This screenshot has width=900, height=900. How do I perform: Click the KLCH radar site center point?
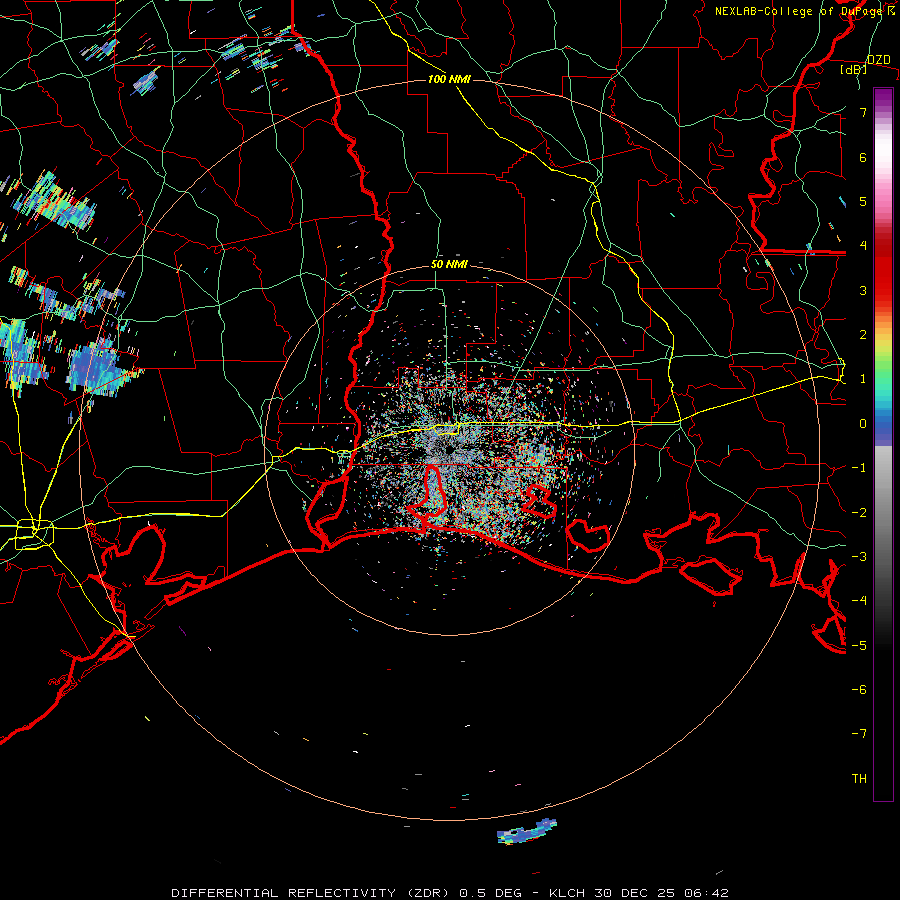[448, 449]
